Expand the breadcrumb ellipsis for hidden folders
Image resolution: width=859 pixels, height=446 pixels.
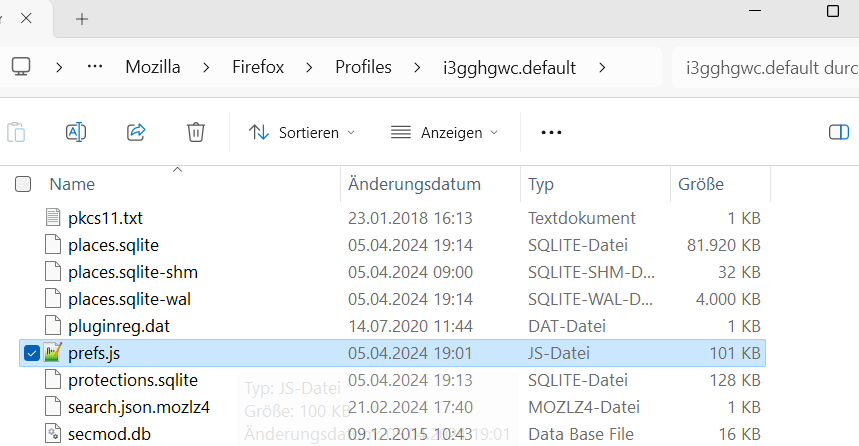click(96, 67)
